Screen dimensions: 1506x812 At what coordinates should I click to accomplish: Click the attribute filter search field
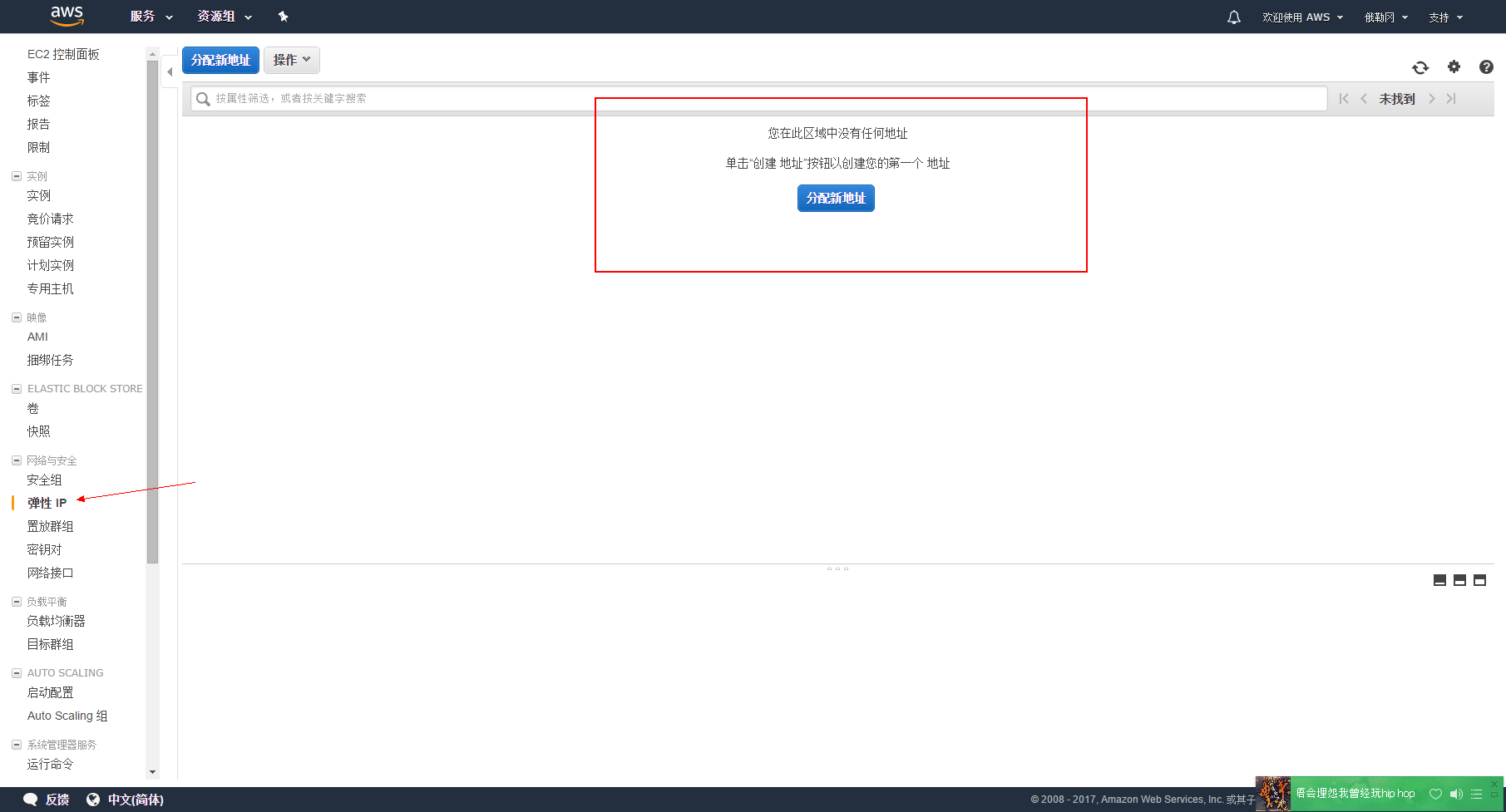pos(757,98)
